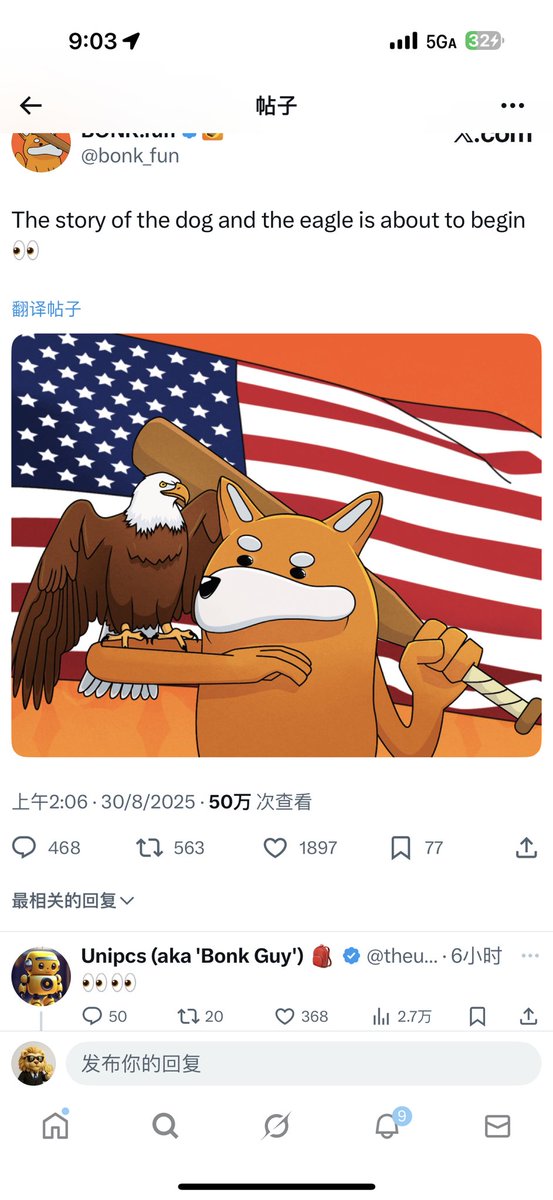
Task: Open the three-dot more options menu
Action: (x=512, y=106)
